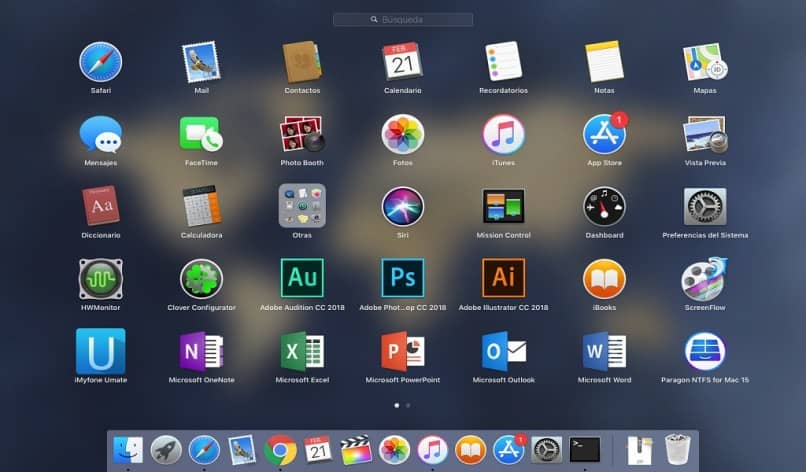806x472 pixels.
Task: Launch HWMonitor
Action: 101,279
